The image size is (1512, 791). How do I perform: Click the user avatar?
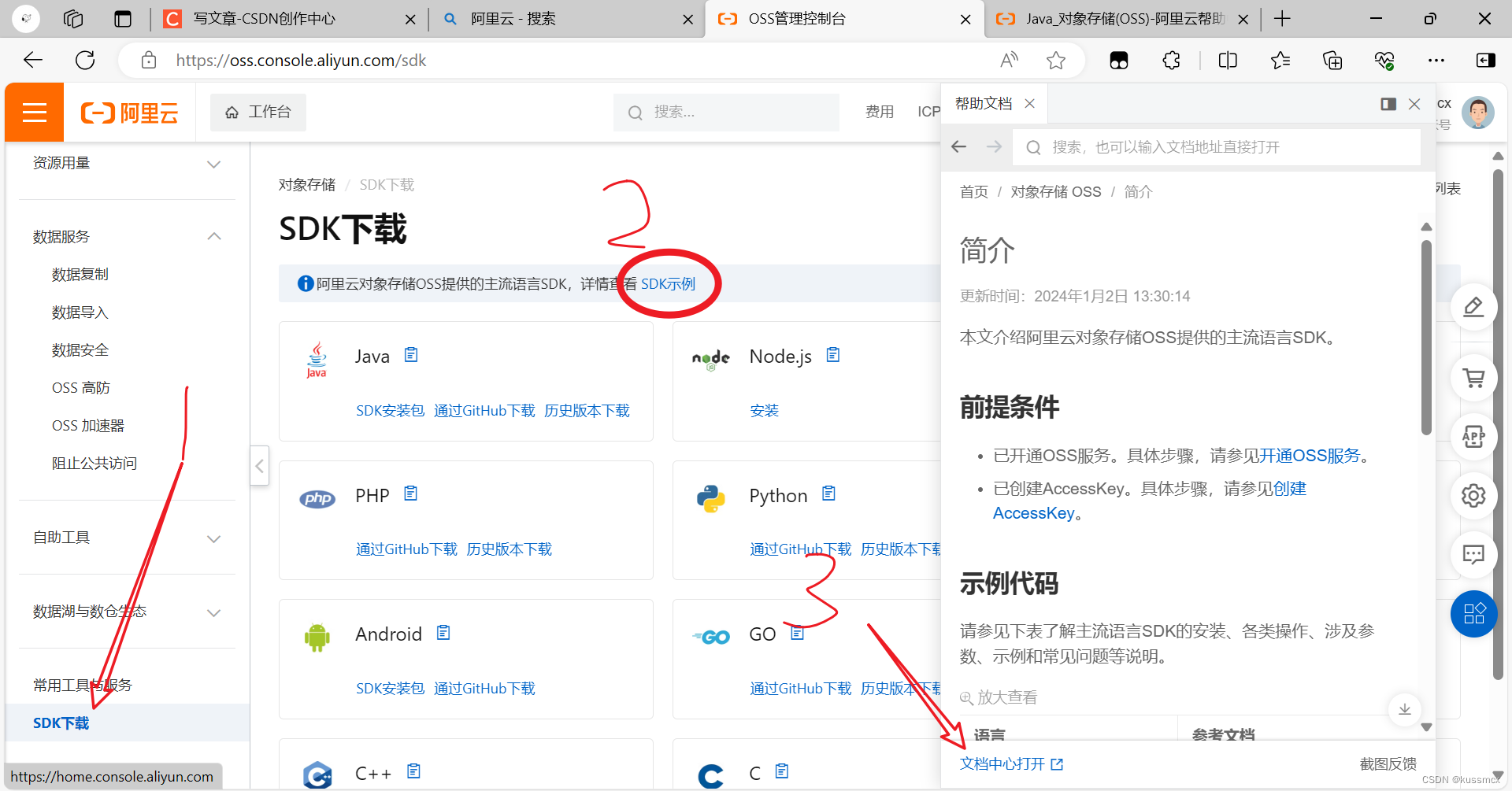1478,113
